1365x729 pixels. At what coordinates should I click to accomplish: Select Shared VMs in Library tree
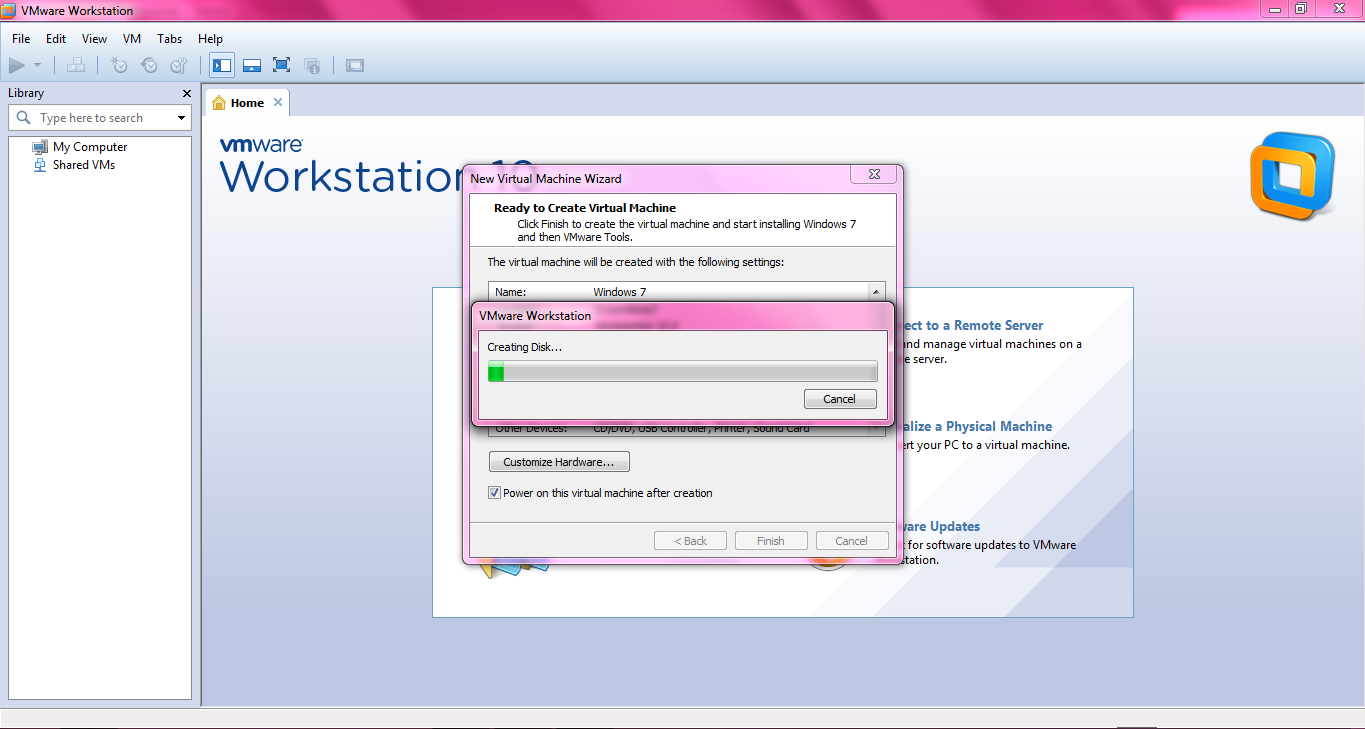pos(84,165)
